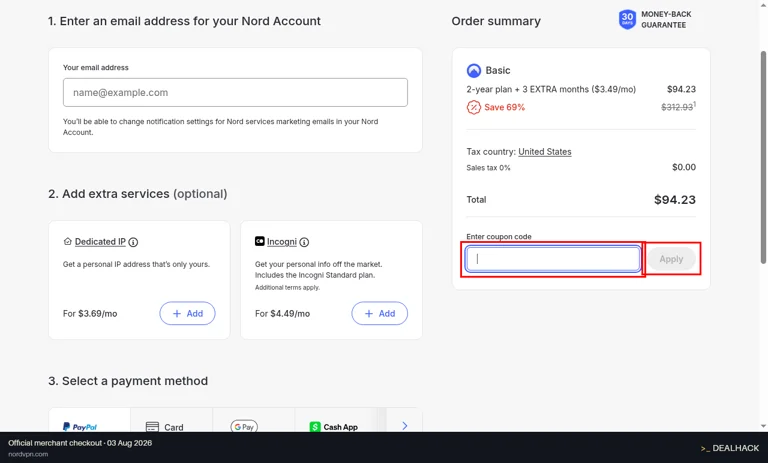Select the Cash App payment tab
Screen dimensions: 768x463
pyautogui.click(x=336, y=420)
